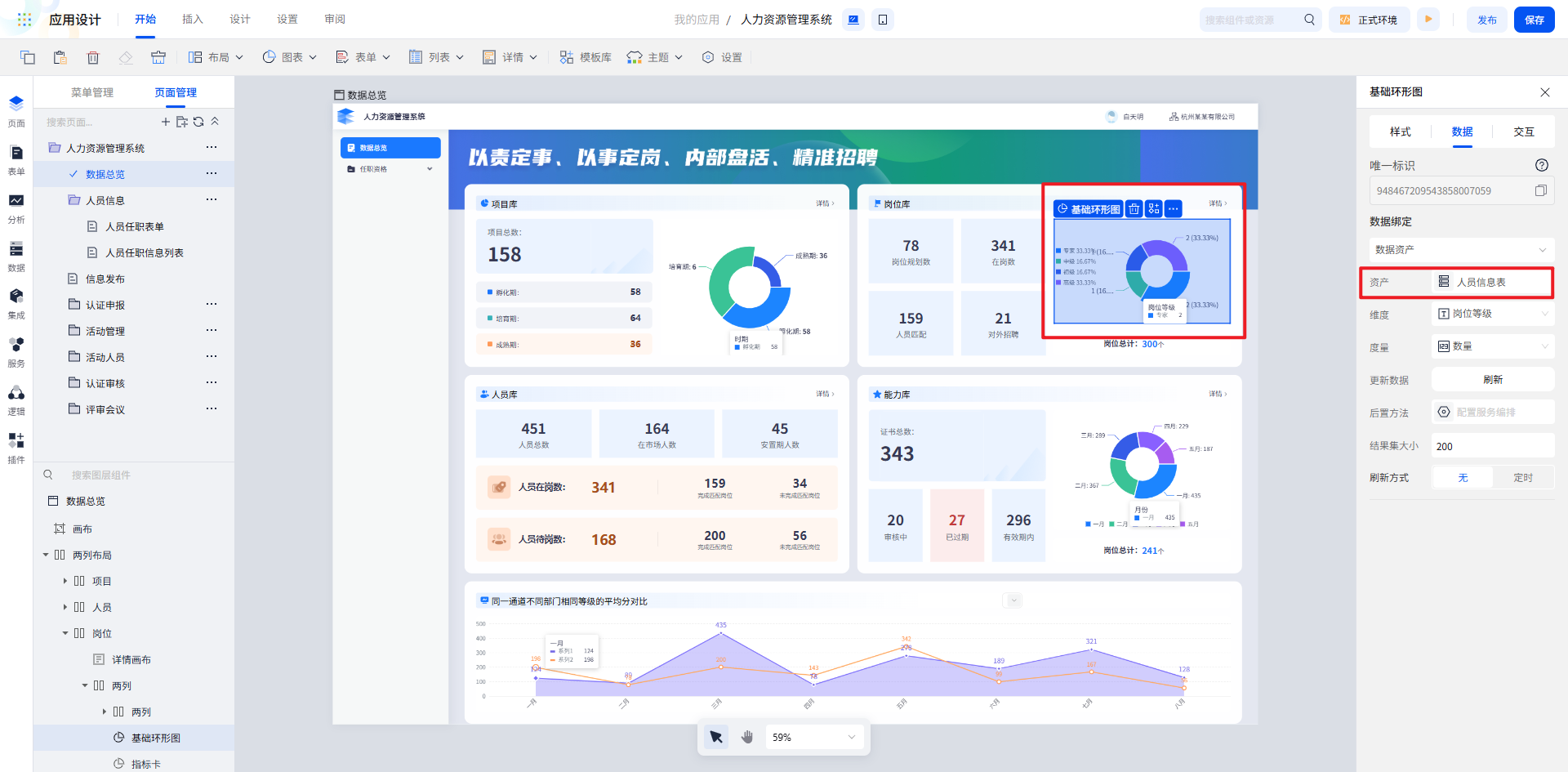Screen dimensions: 1568x772
Task: Collapse the 两列布局 layer tree node
Action: (x=46, y=555)
